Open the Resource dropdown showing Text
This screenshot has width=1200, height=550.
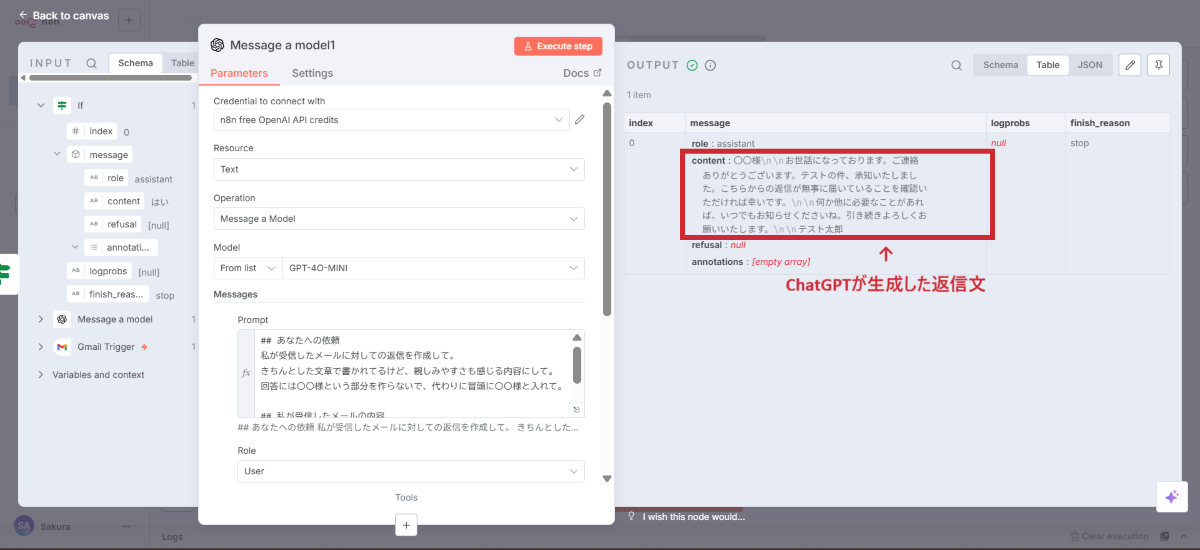click(x=398, y=169)
